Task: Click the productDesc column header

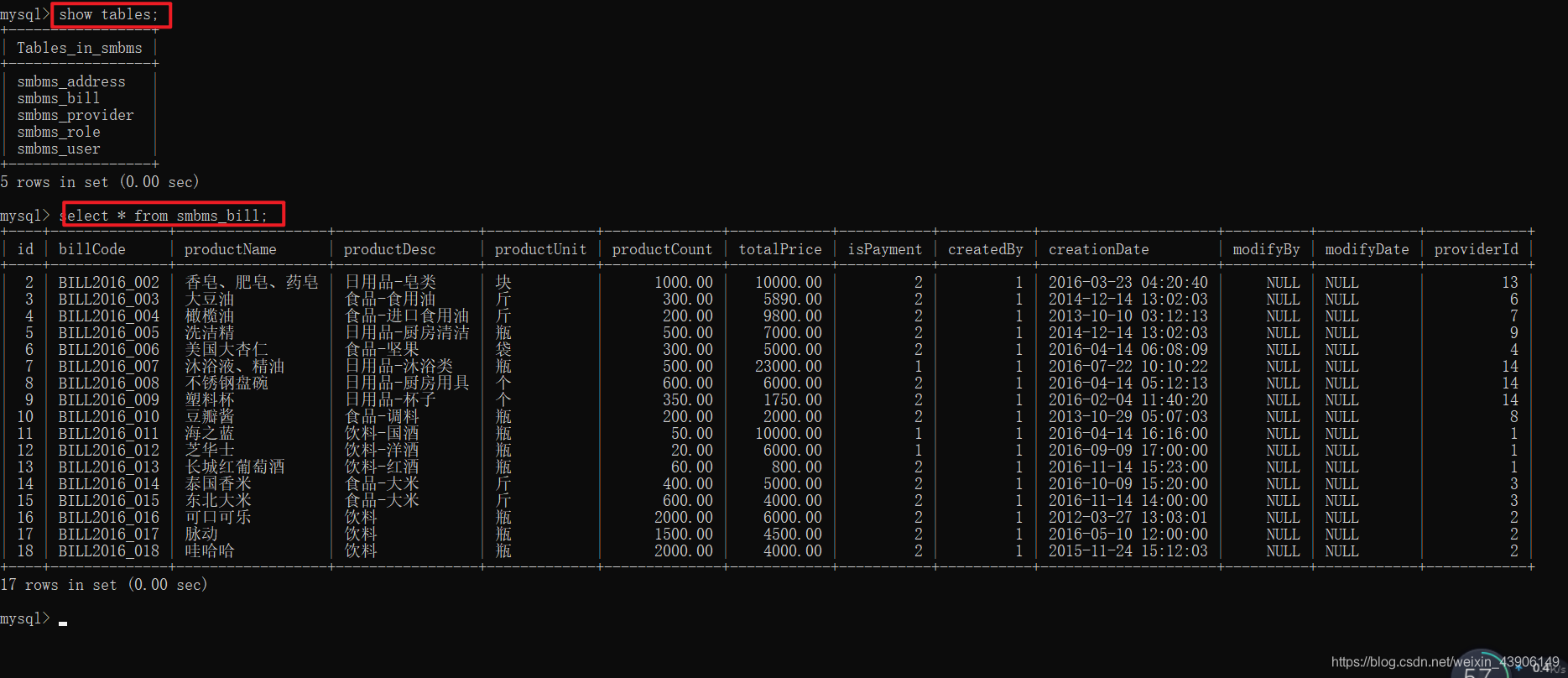Action: [x=390, y=249]
